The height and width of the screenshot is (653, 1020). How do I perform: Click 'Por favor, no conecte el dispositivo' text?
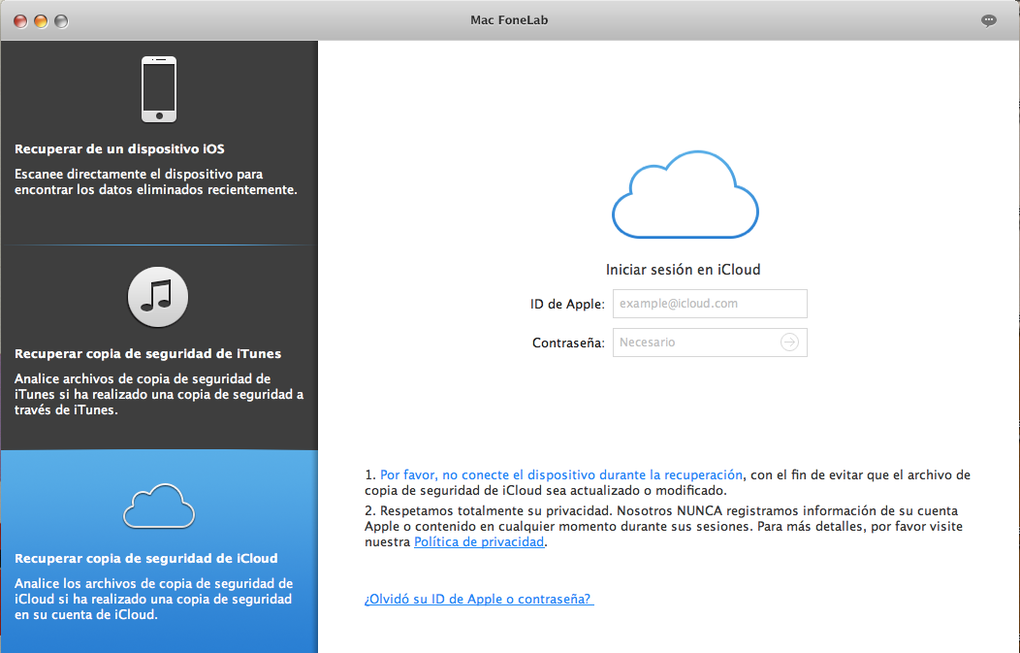(561, 475)
